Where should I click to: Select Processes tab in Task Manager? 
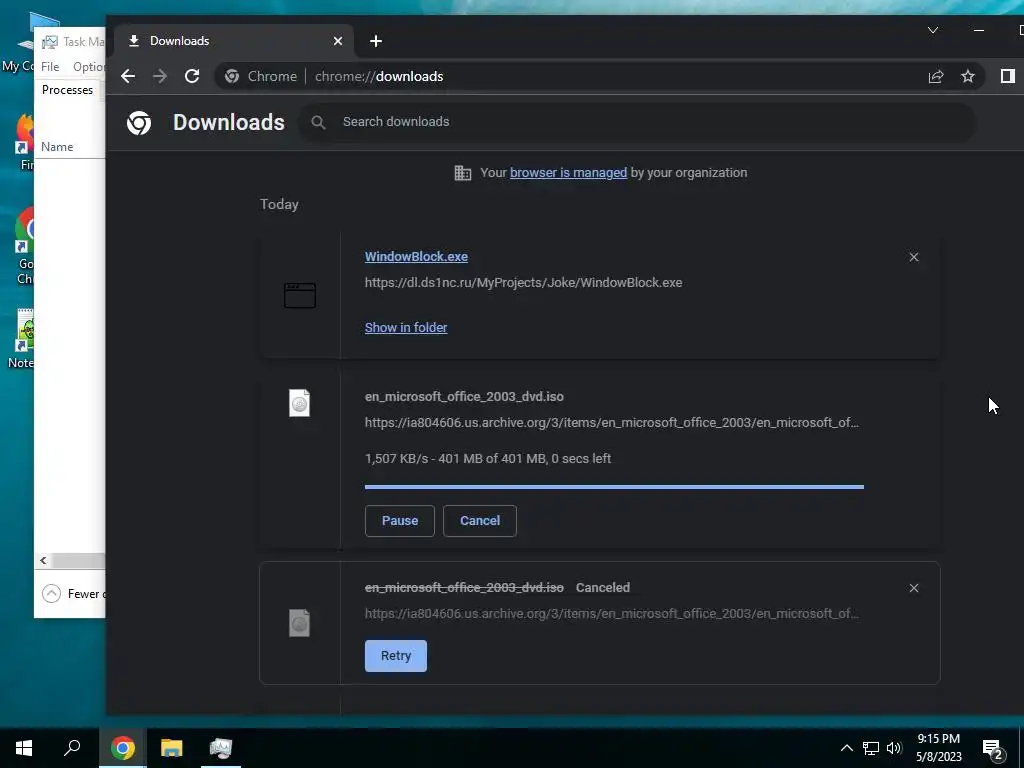click(67, 90)
